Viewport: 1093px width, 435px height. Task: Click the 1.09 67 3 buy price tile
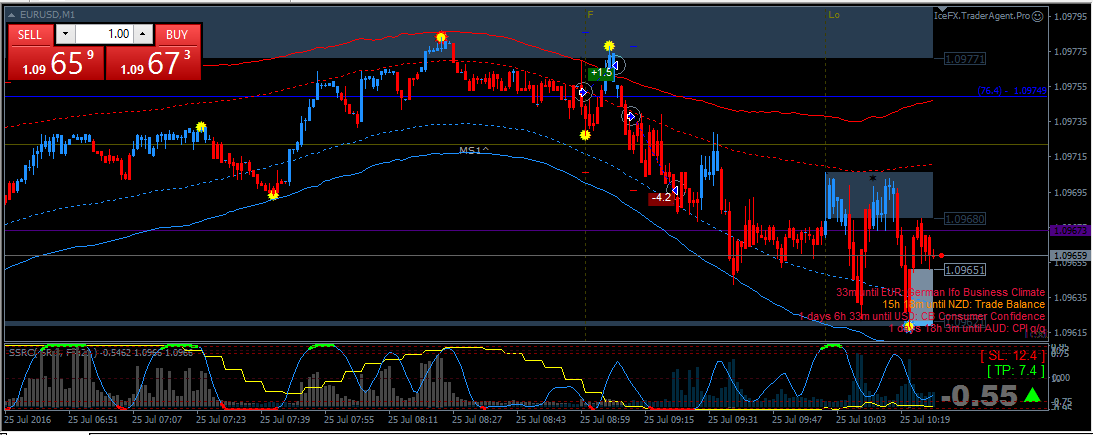pyautogui.click(x=153, y=63)
